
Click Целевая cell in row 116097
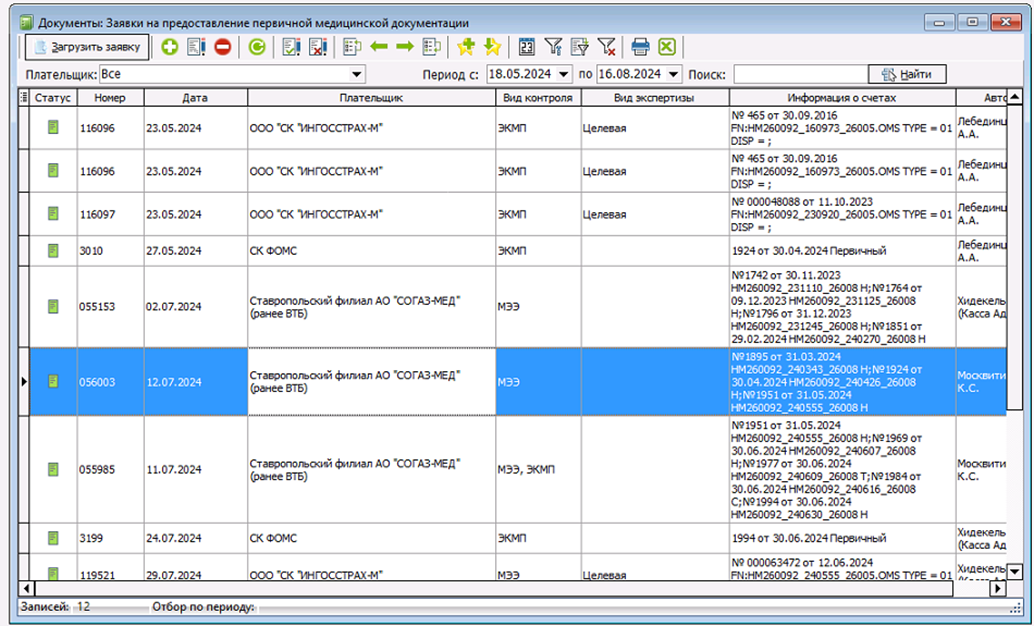point(655,214)
